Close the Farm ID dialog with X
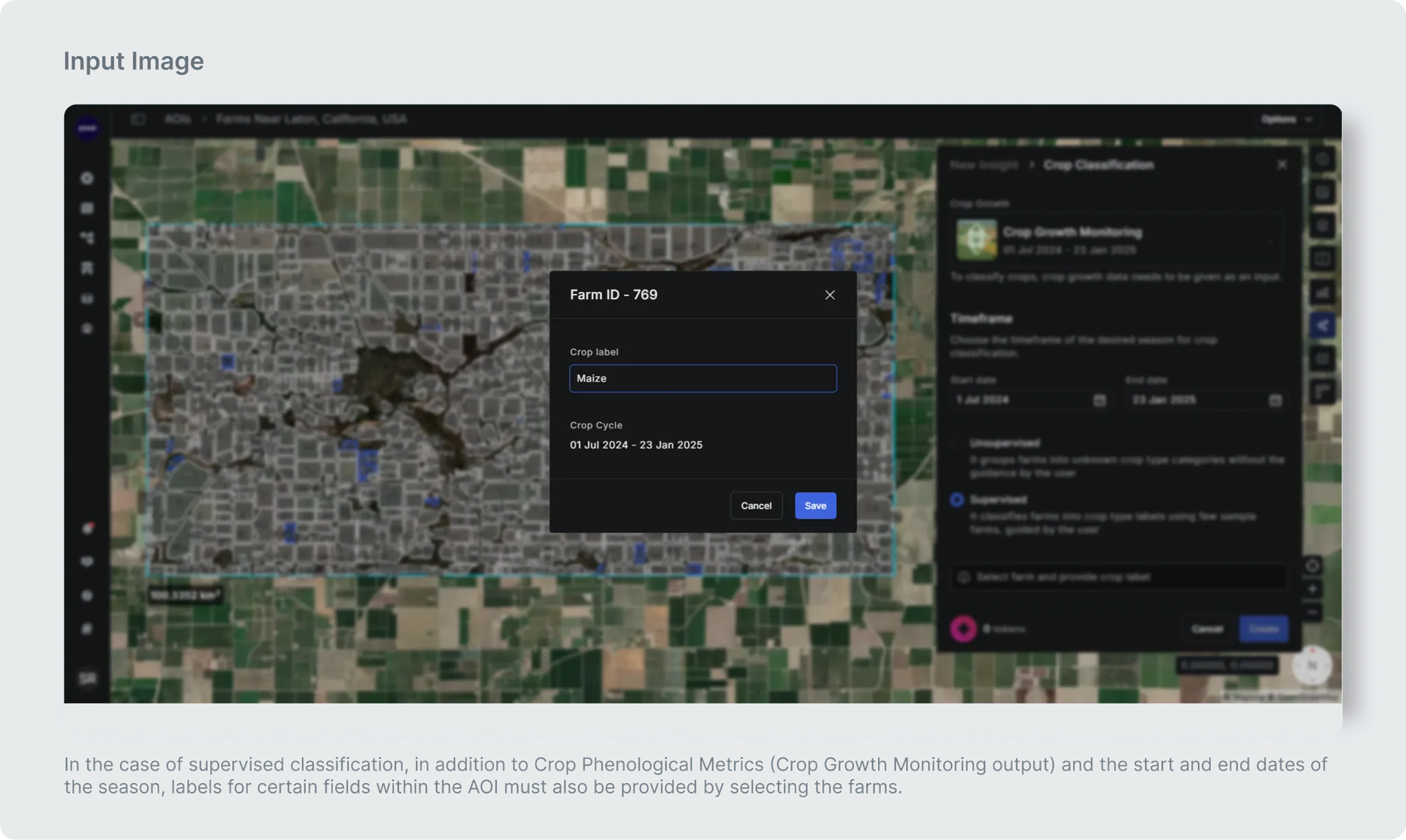This screenshot has height=840, width=1406. coord(829,295)
